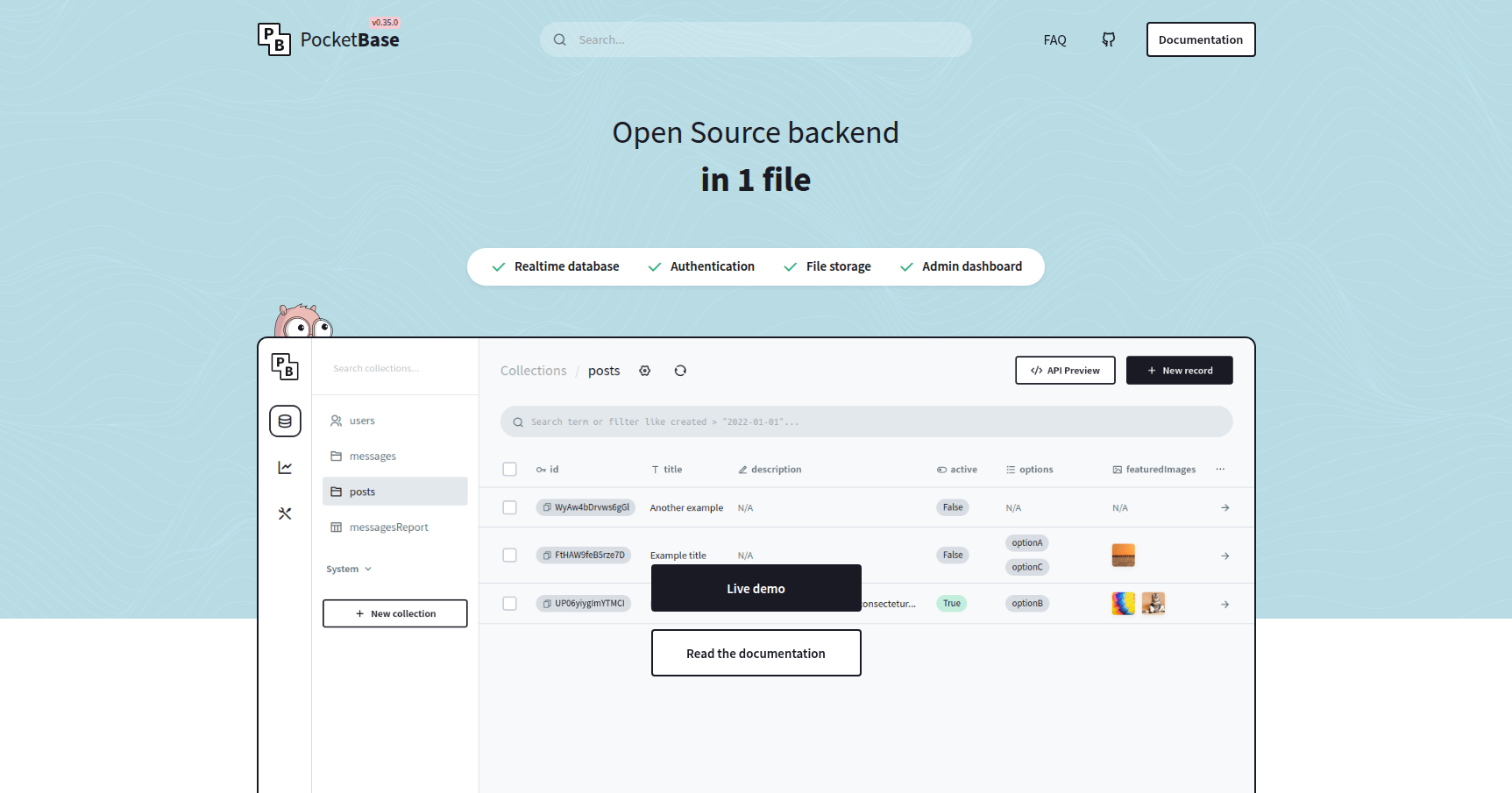Switch to the messages collection
This screenshot has width=1512, height=793.
(x=373, y=456)
